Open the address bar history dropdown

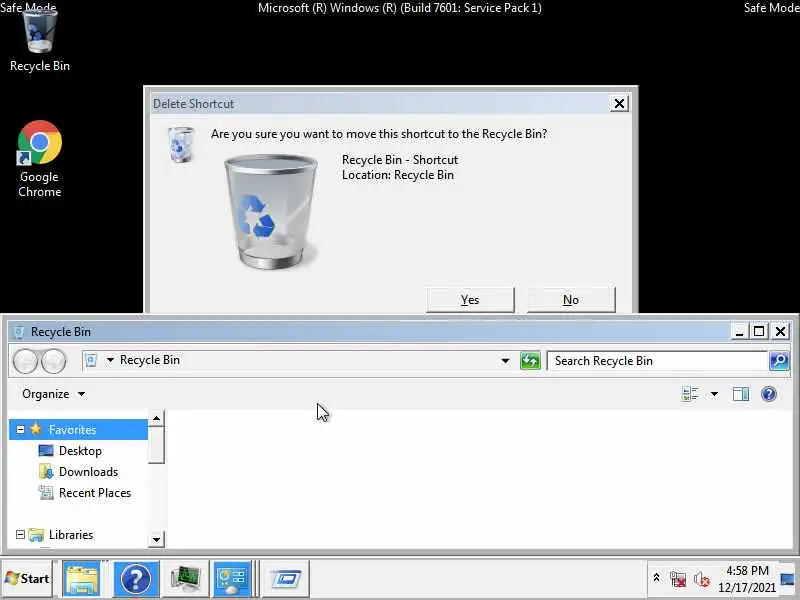[x=505, y=361]
